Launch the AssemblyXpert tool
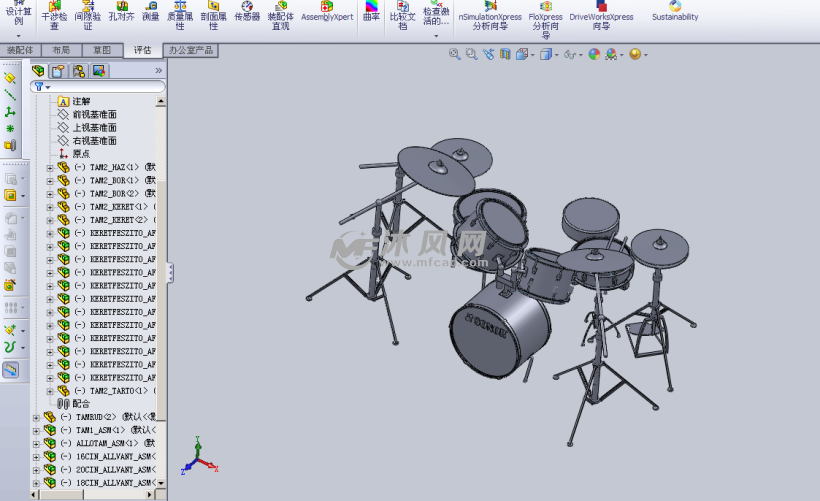The height and width of the screenshot is (501, 820). click(x=326, y=11)
